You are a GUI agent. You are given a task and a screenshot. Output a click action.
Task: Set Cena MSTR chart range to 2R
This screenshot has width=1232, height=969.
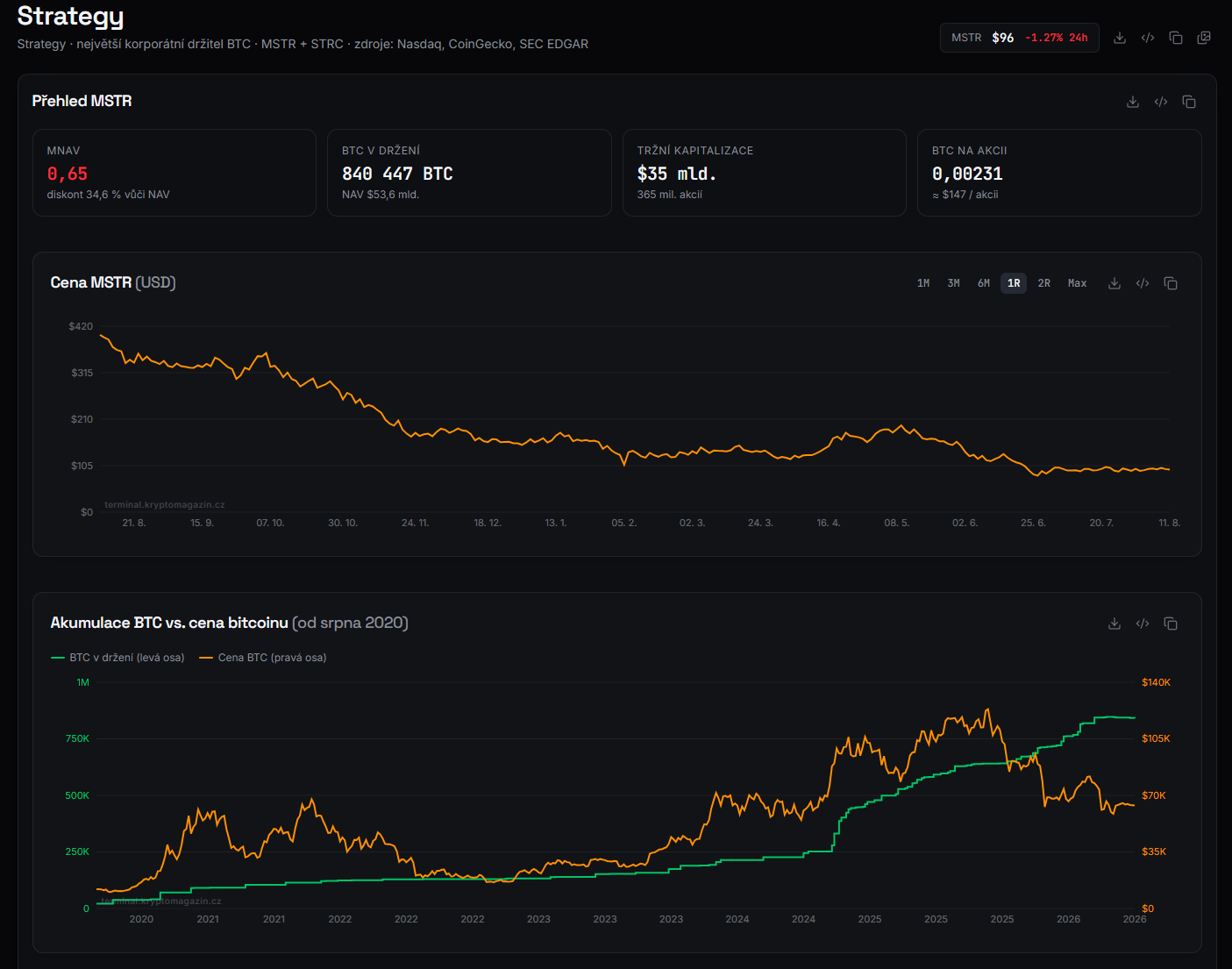click(1044, 283)
